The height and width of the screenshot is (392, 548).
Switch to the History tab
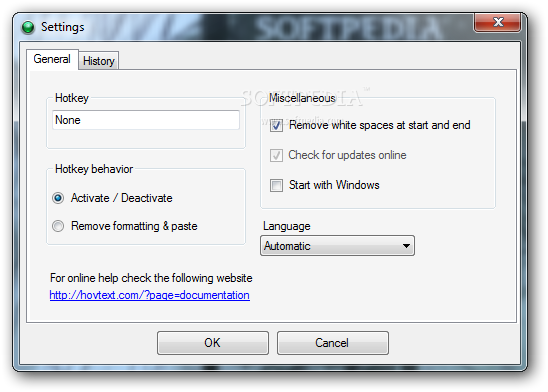click(x=99, y=61)
